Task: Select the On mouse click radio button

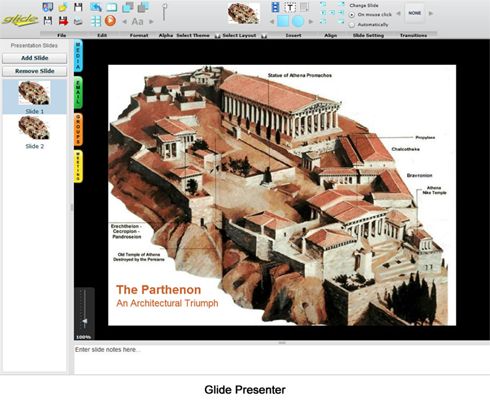Action: pyautogui.click(x=351, y=15)
